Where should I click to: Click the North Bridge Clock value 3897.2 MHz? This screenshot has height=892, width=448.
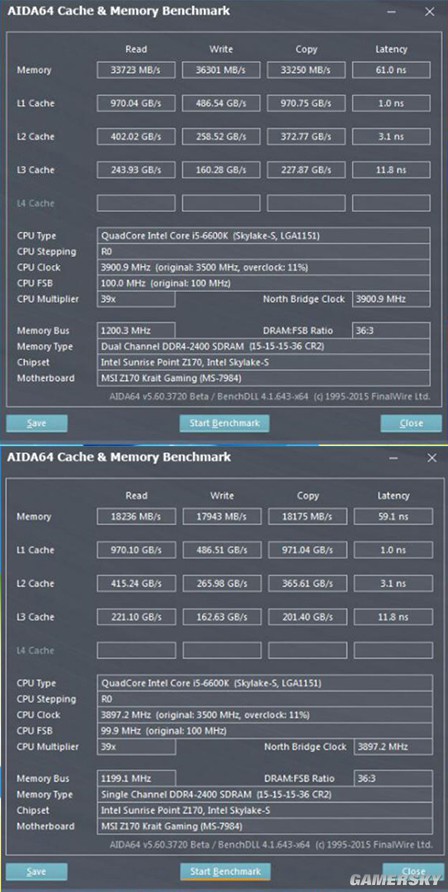click(393, 746)
